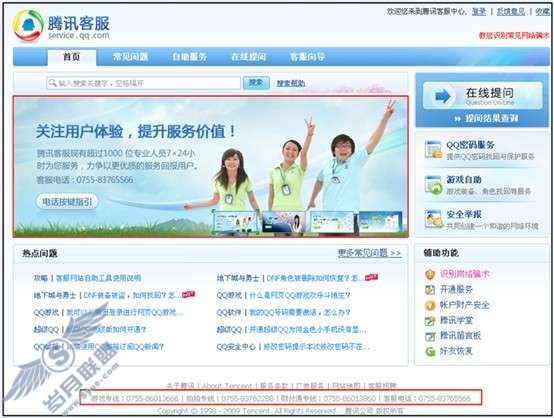Click the 安全举报 icon

tap(434, 219)
